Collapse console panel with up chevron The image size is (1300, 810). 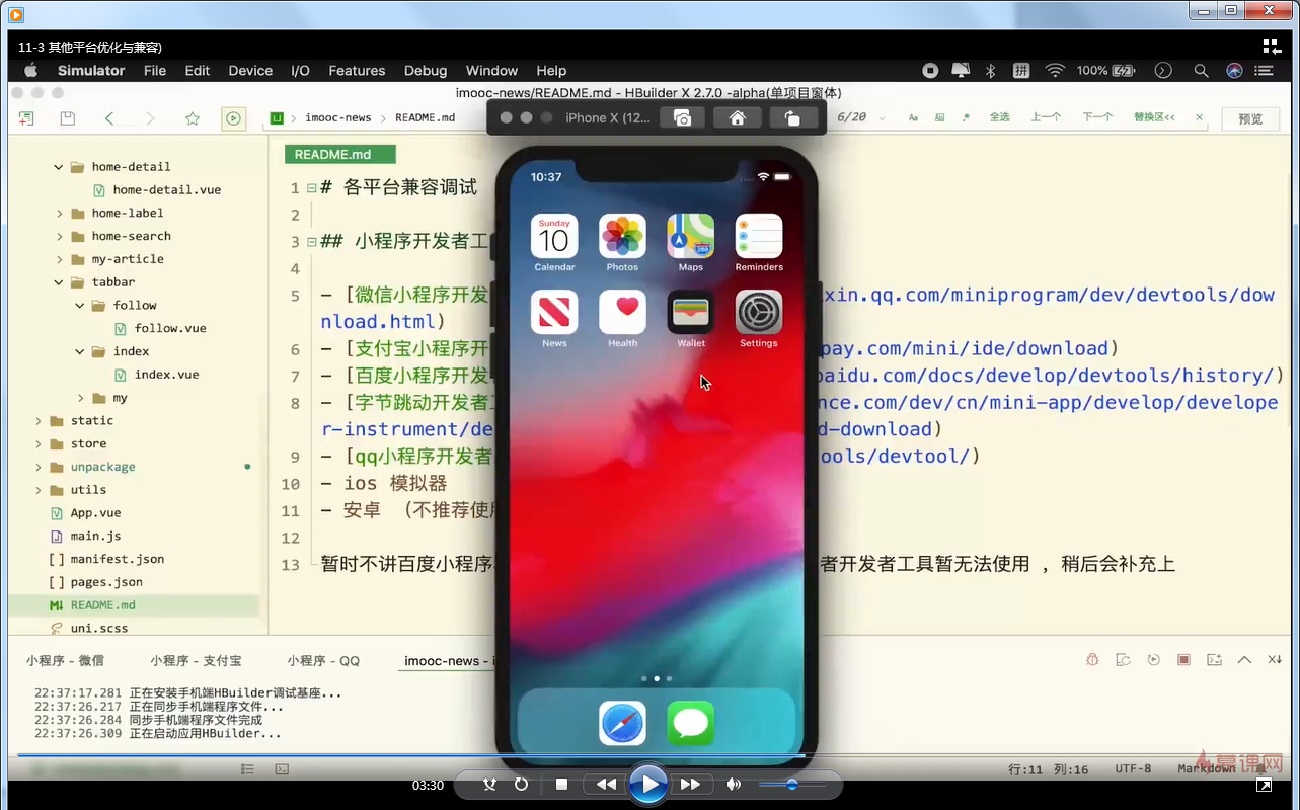1244,660
